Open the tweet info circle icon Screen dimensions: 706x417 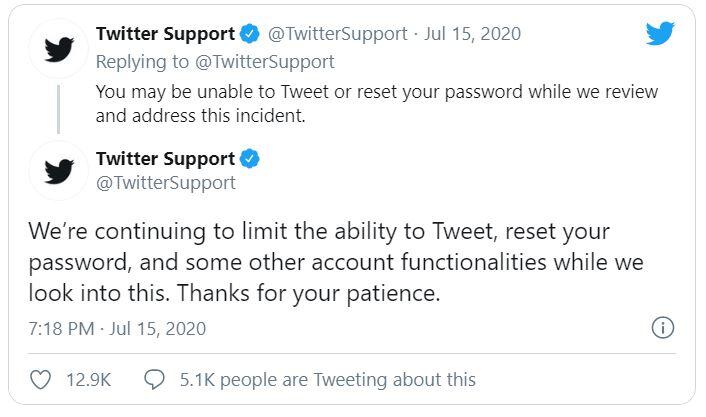pos(662,328)
